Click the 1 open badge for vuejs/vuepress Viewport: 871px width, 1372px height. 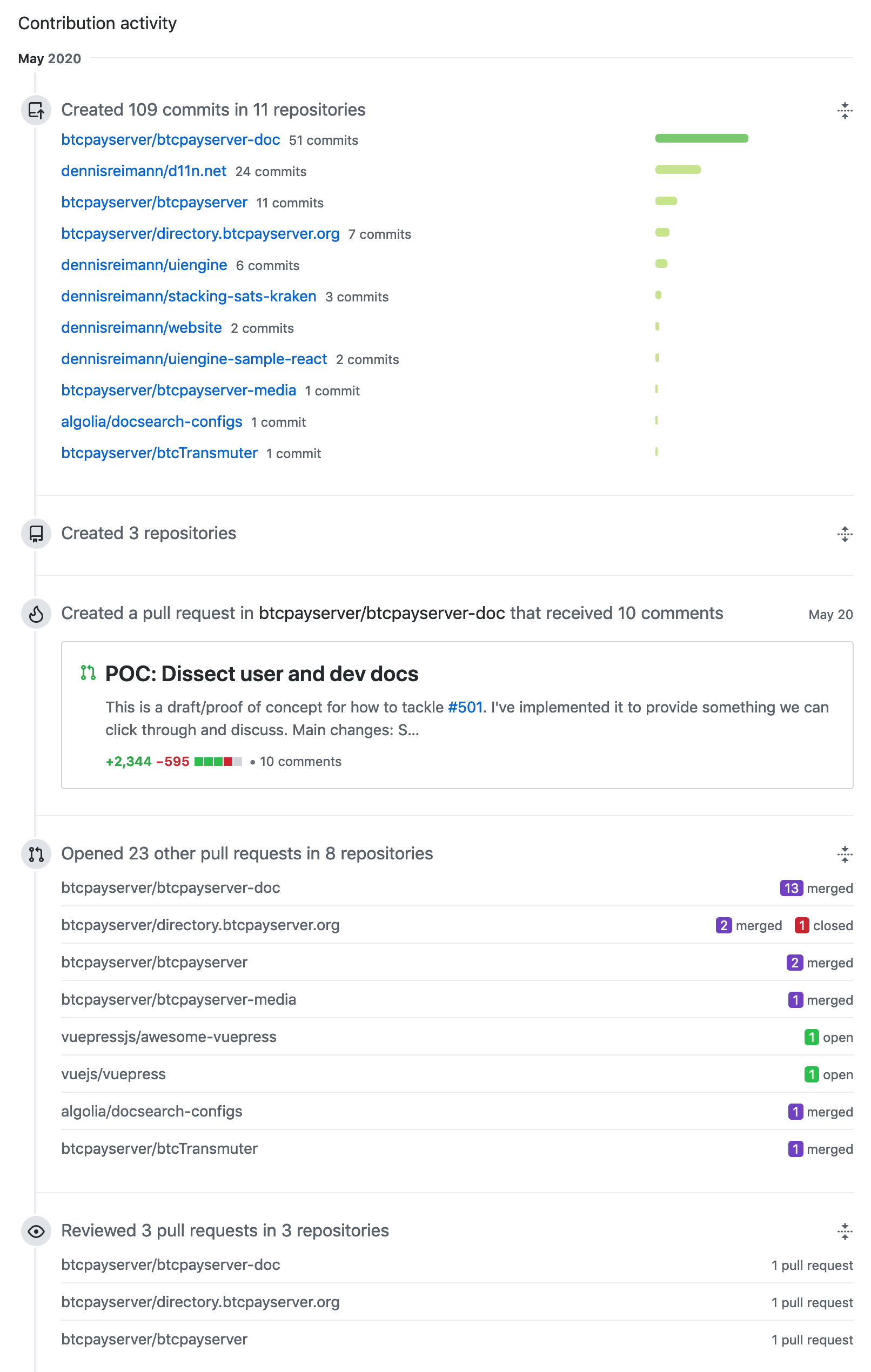point(828,1074)
